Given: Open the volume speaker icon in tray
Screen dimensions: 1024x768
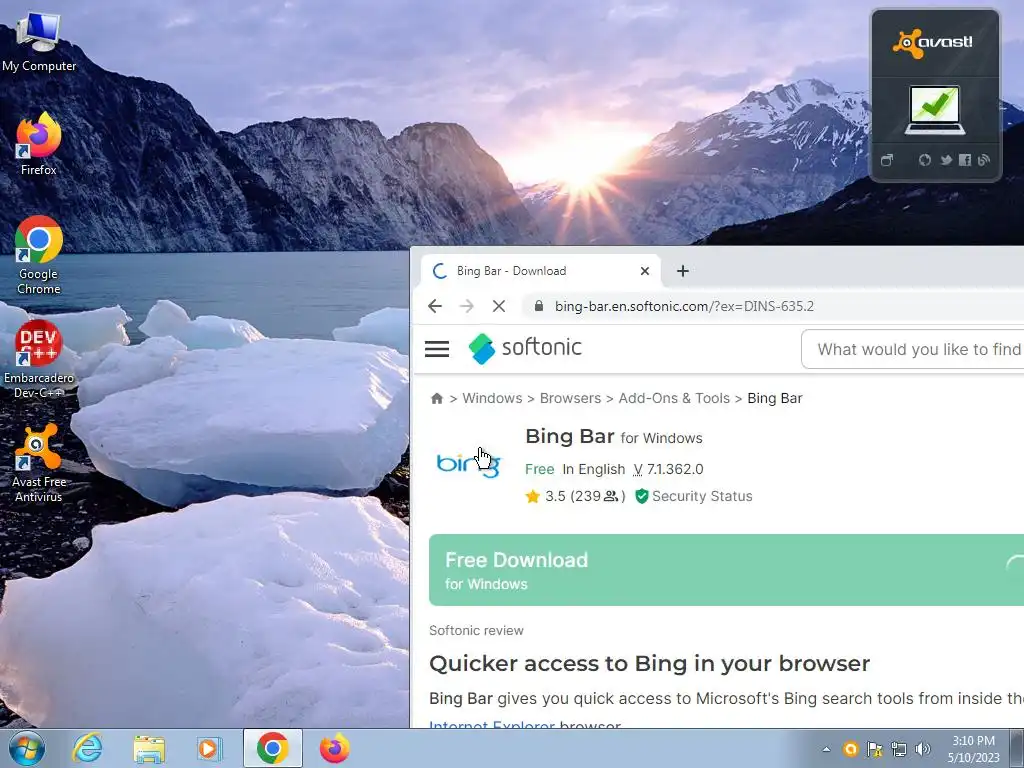Looking at the screenshot, I should pos(923,749).
